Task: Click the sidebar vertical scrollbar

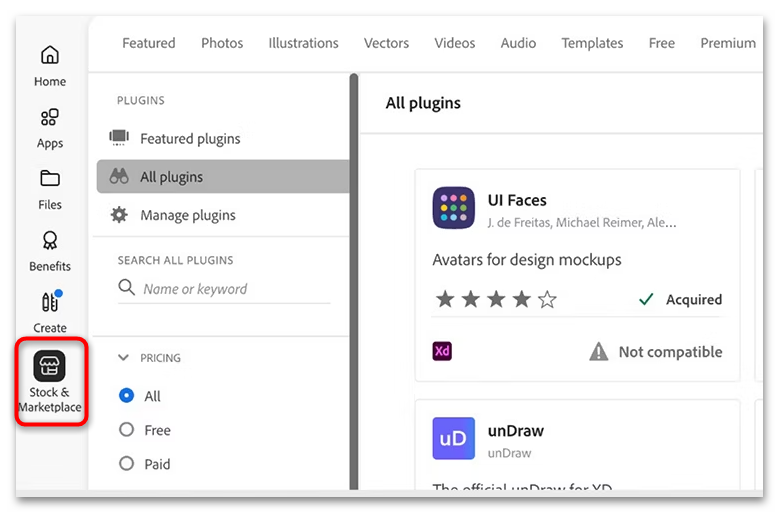Action: coord(354,282)
